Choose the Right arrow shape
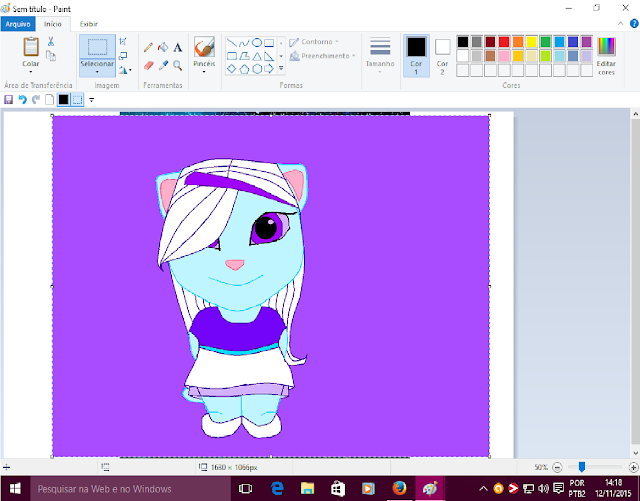Screen dimensions: 640x501 pos(269,69)
